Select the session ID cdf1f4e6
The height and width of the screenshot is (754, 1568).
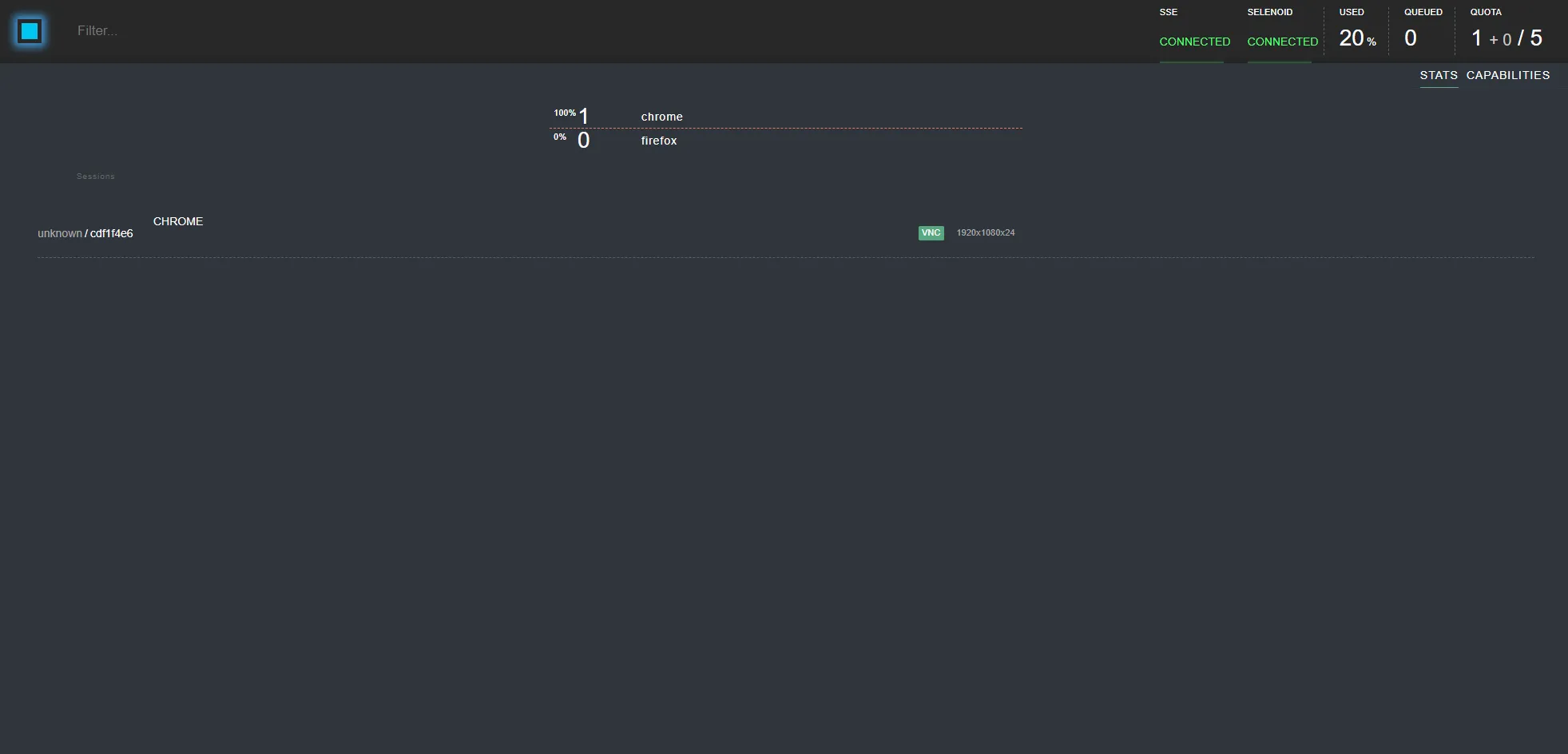111,233
